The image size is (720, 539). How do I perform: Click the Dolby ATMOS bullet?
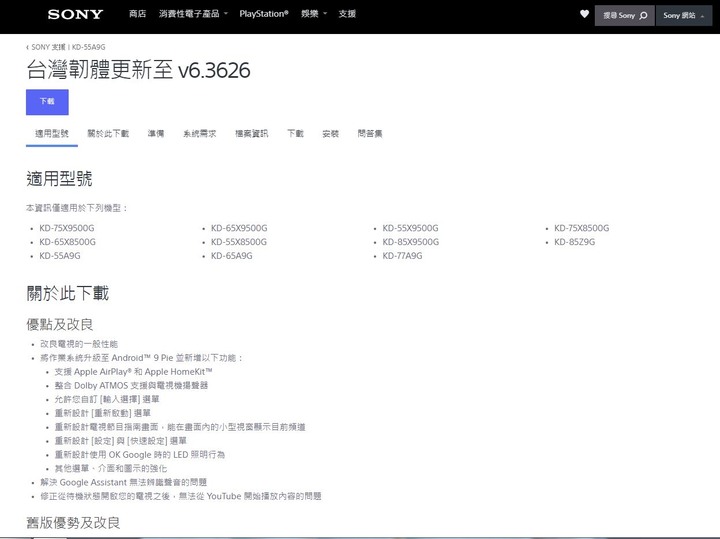(x=131, y=385)
